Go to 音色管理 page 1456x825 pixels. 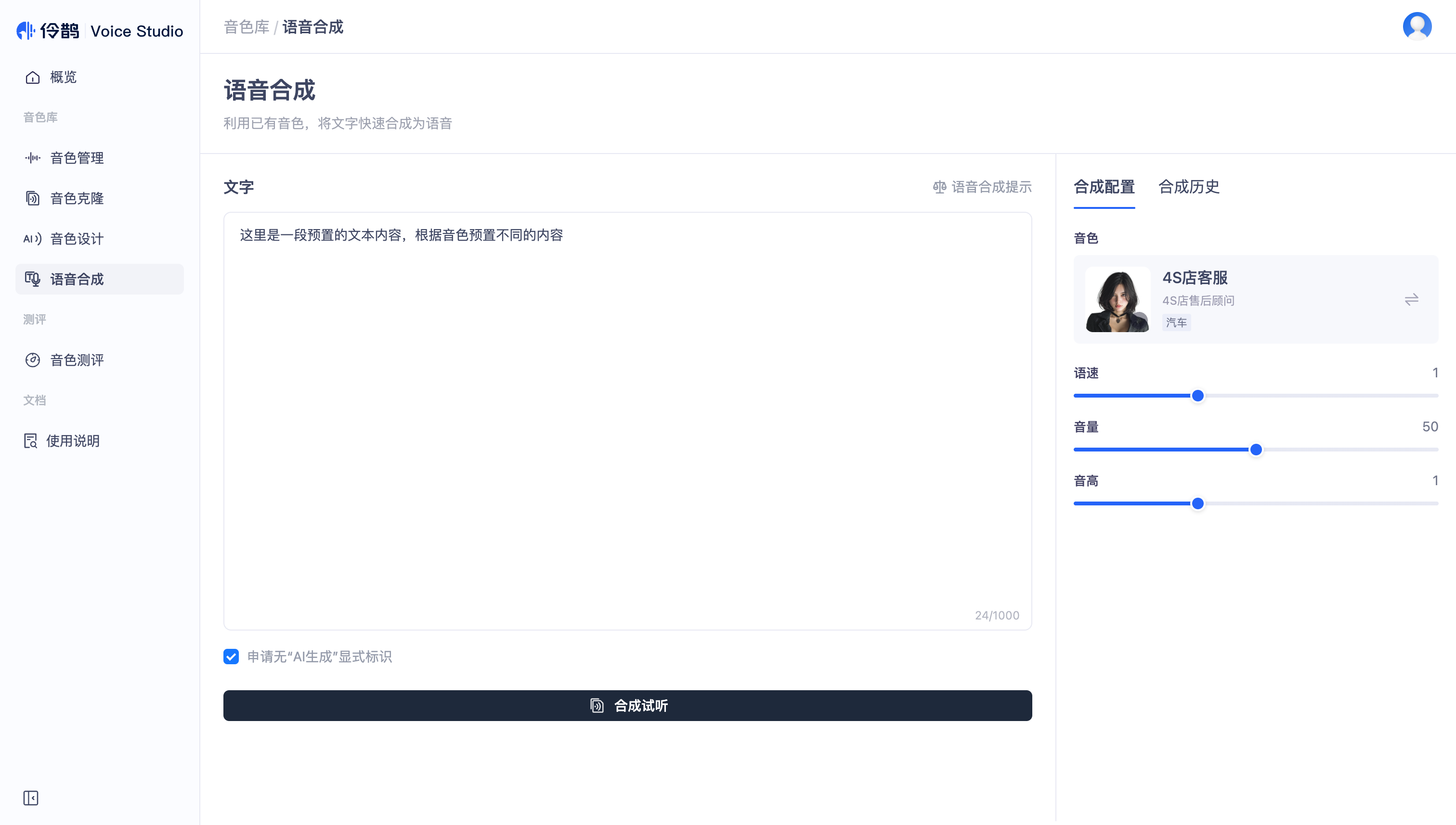pyautogui.click(x=100, y=157)
